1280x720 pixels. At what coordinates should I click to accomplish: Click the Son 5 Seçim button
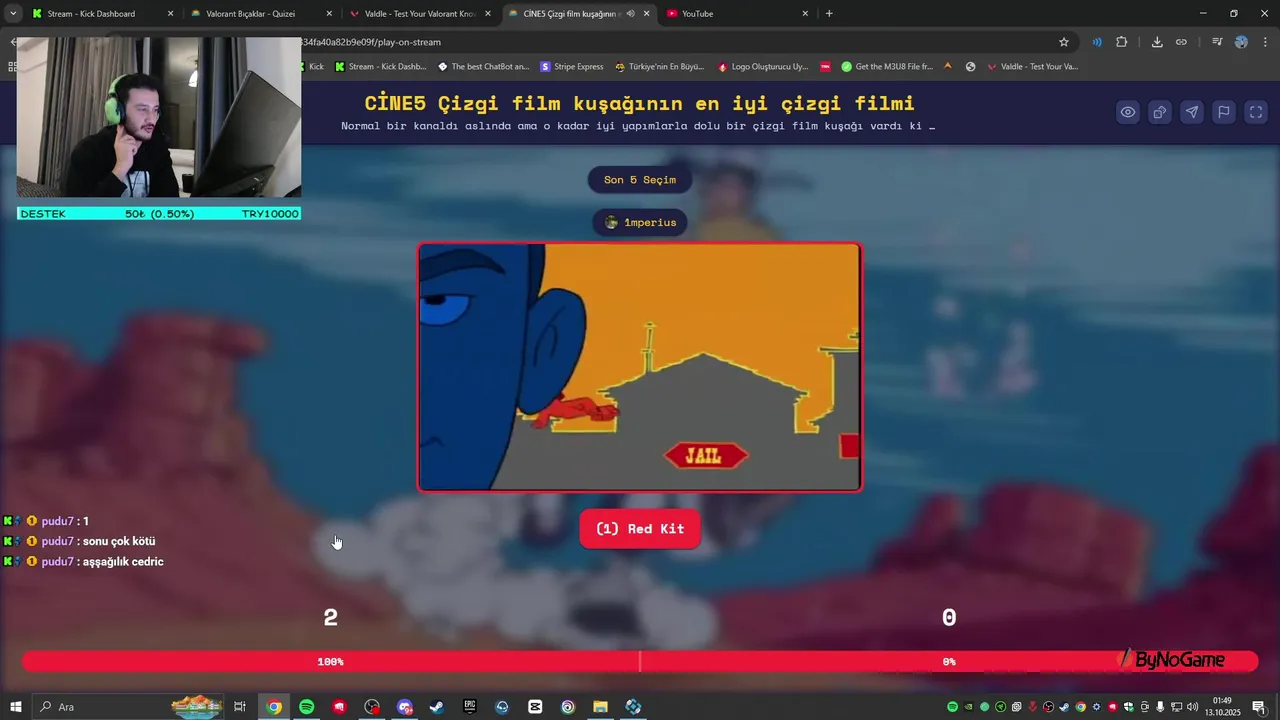click(640, 180)
